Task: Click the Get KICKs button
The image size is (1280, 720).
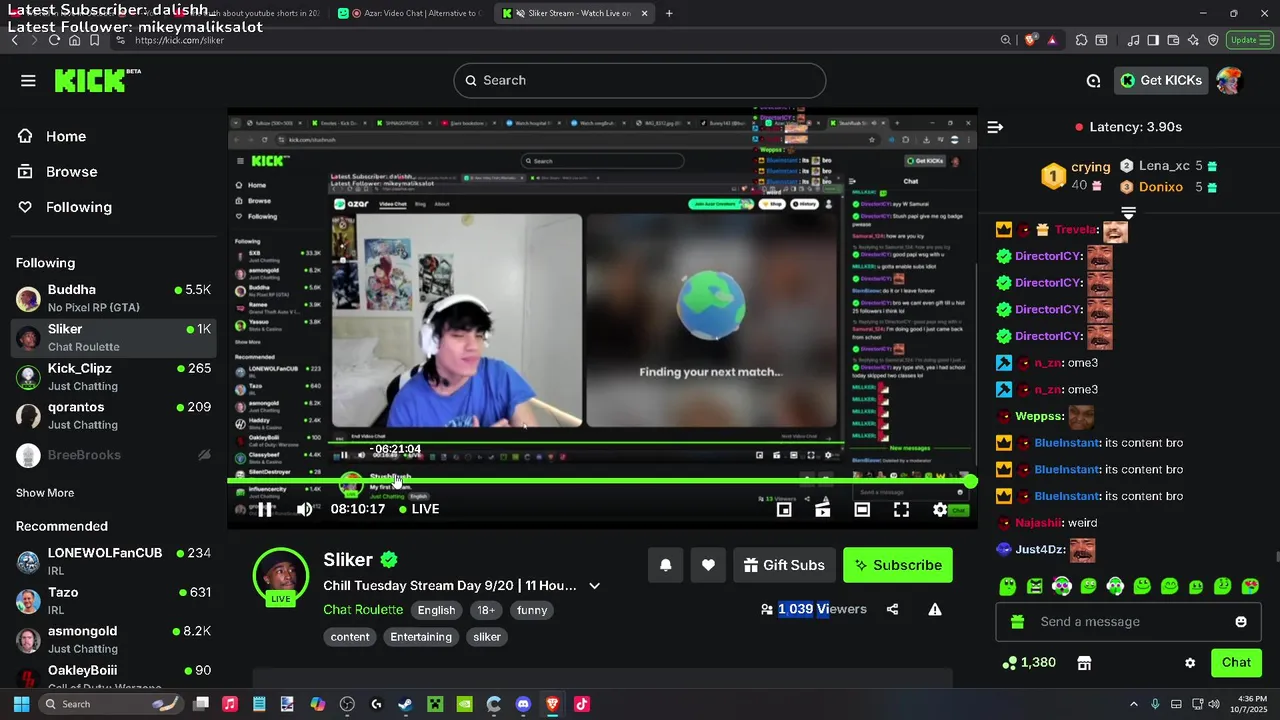Action: pos(1161,81)
